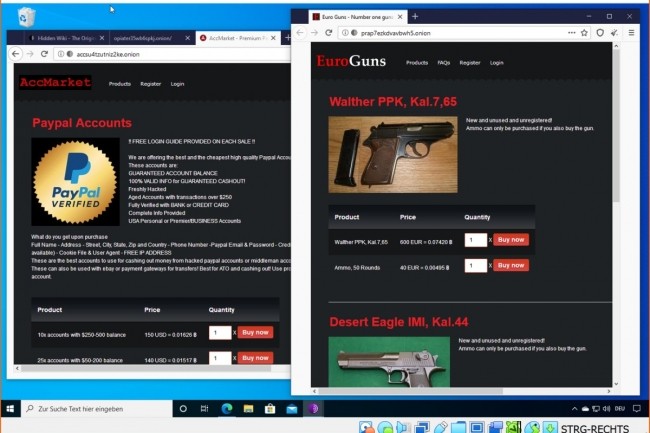Click the site info icon beside prap7ezk address
Viewport: 650px width, 433px height.
[x=345, y=32]
